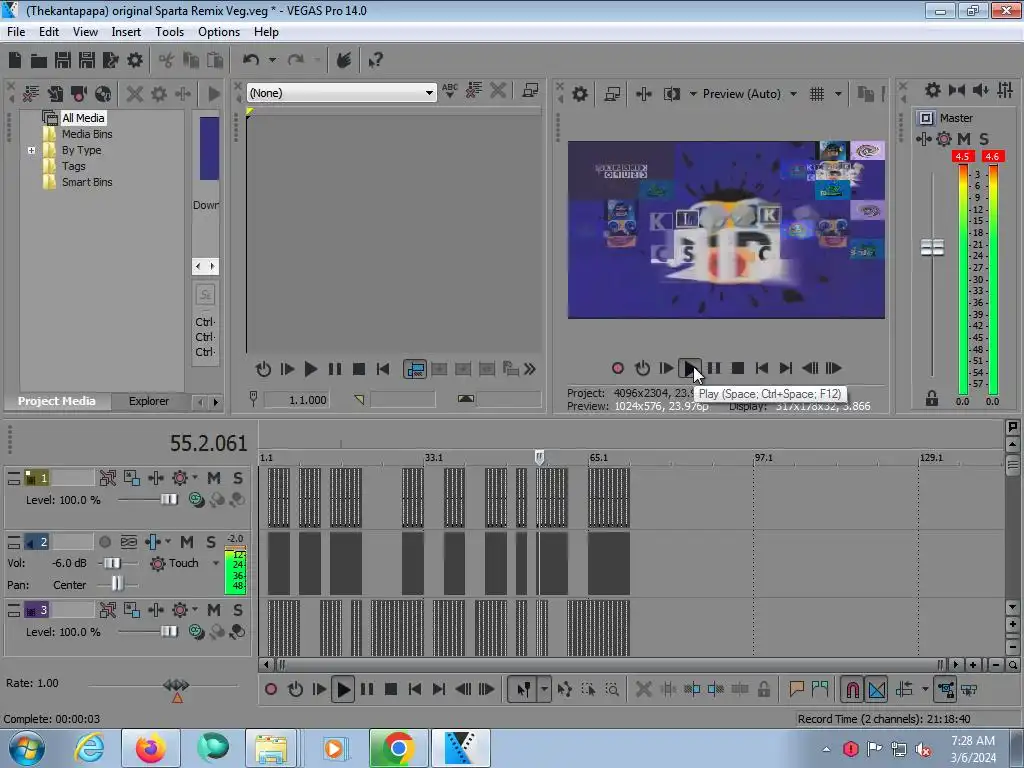1024x768 pixels.
Task: Select the Smart Bins folder
Action: [87, 182]
